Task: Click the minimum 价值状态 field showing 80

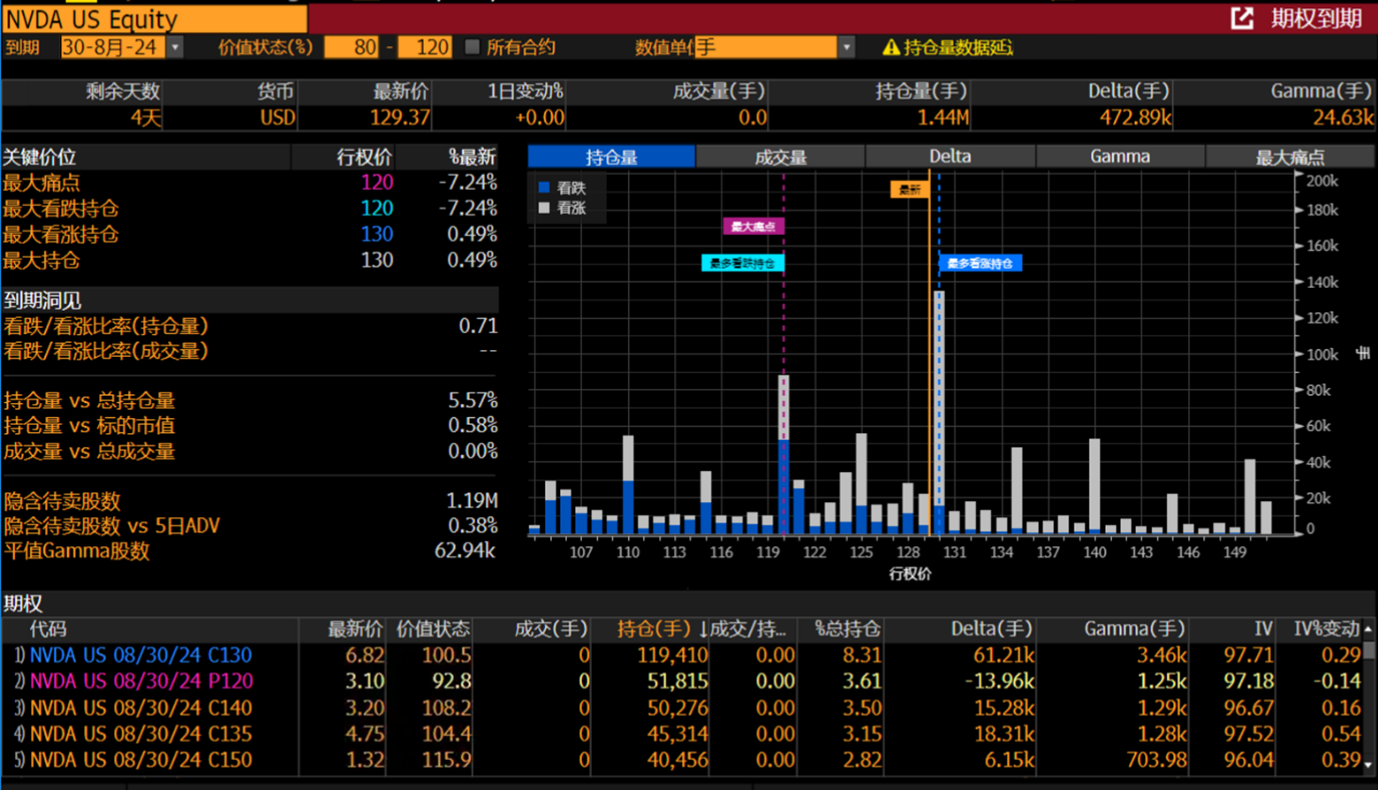Action: pos(351,47)
